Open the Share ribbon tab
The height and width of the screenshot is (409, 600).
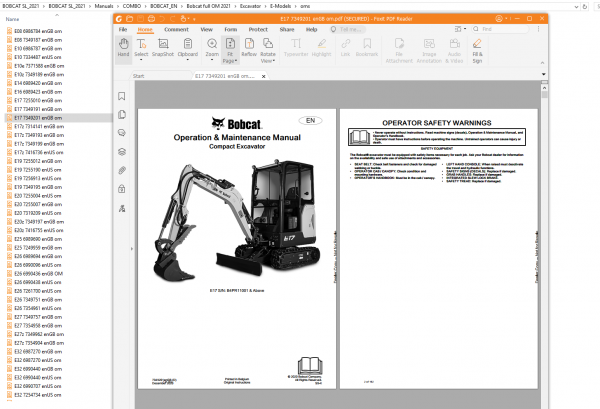(287, 29)
